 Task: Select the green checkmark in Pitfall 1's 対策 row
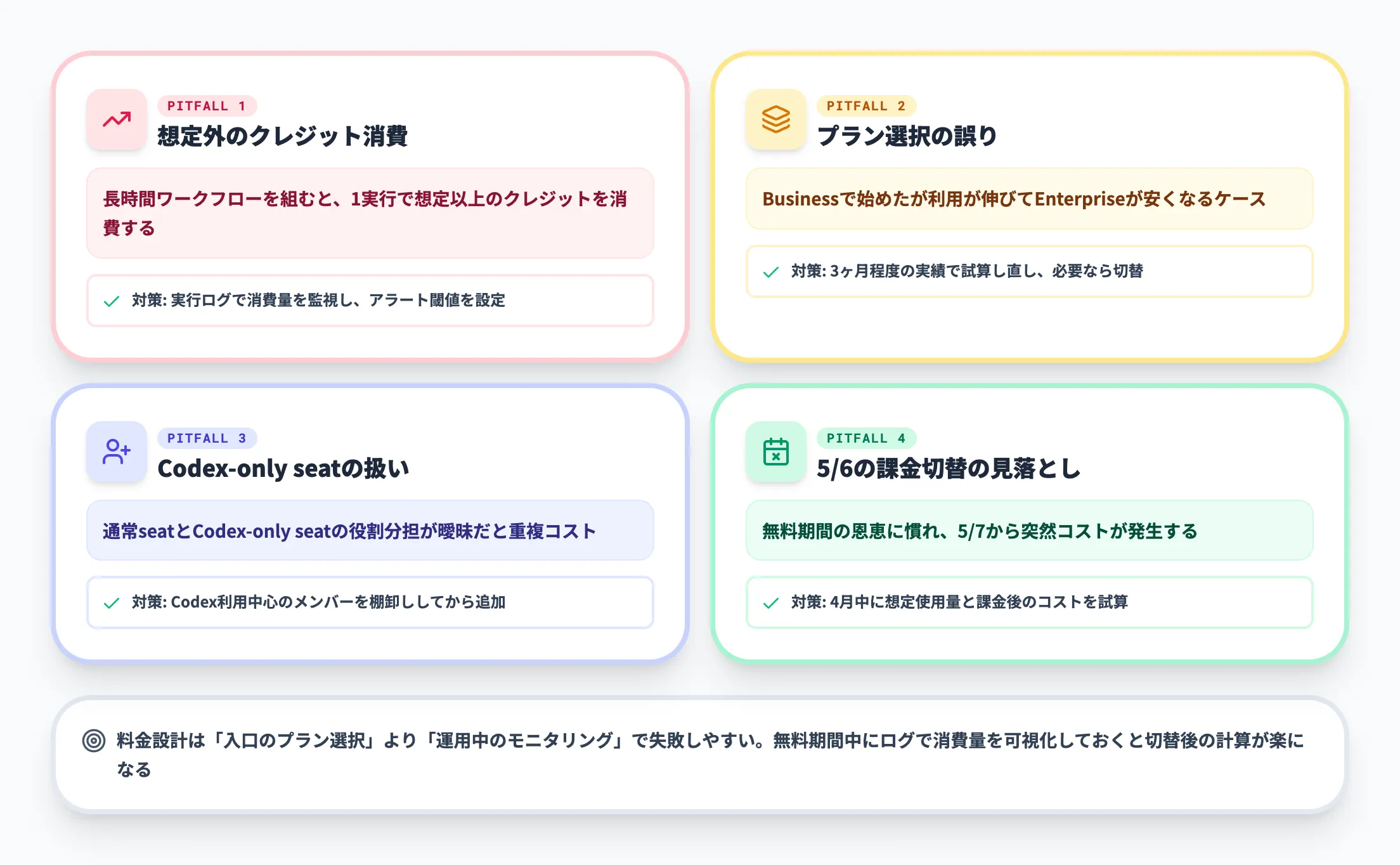coord(112,301)
